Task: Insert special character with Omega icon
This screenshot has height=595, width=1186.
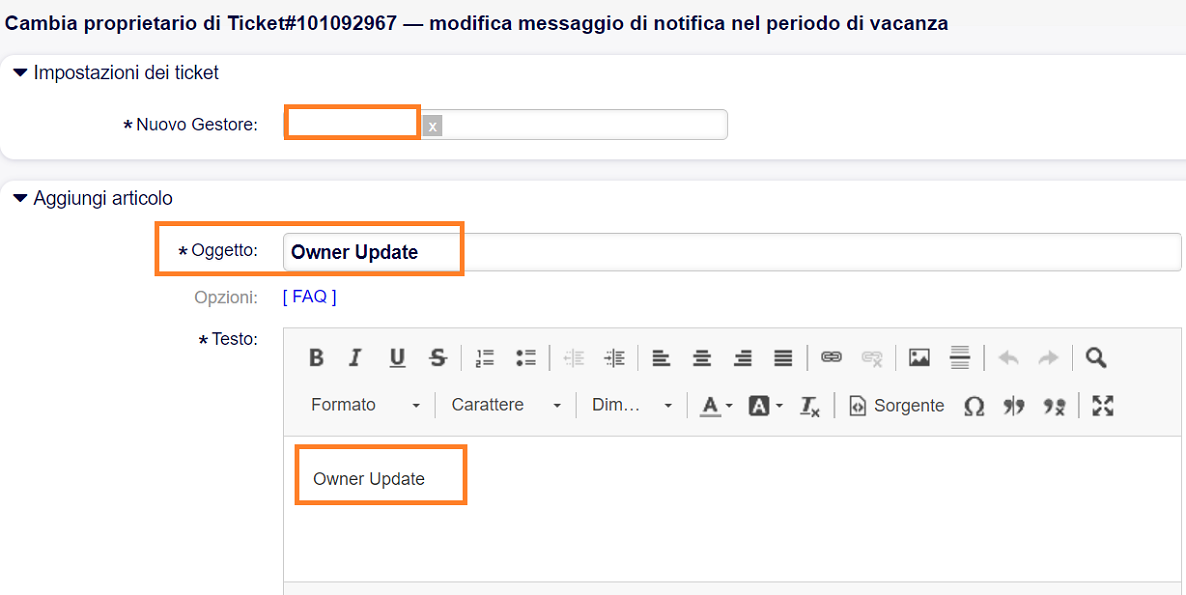Action: 973,406
